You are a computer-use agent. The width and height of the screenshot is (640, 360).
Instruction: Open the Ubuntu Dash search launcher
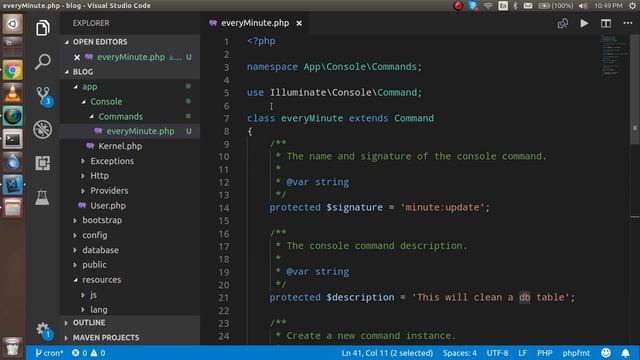pyautogui.click(x=13, y=24)
